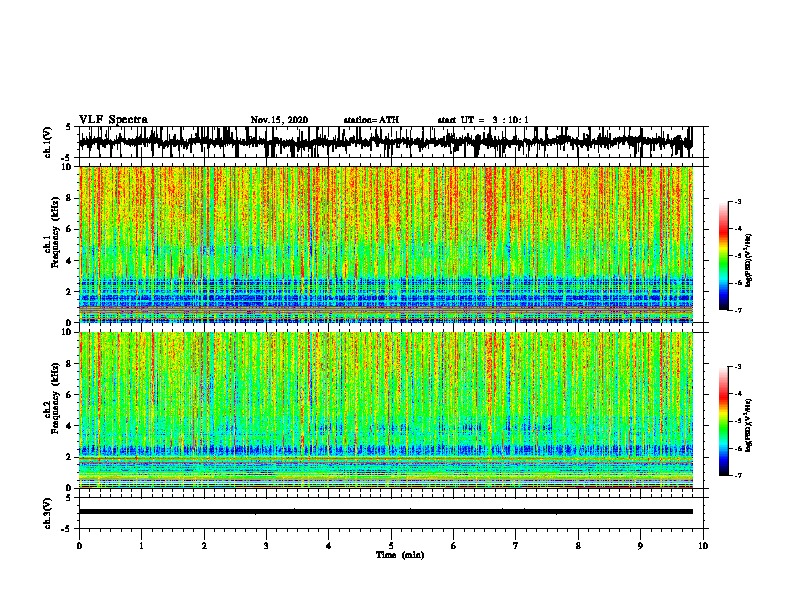Click the ch.2 frequency tick '8'
The image size is (792, 612).
coord(69,364)
